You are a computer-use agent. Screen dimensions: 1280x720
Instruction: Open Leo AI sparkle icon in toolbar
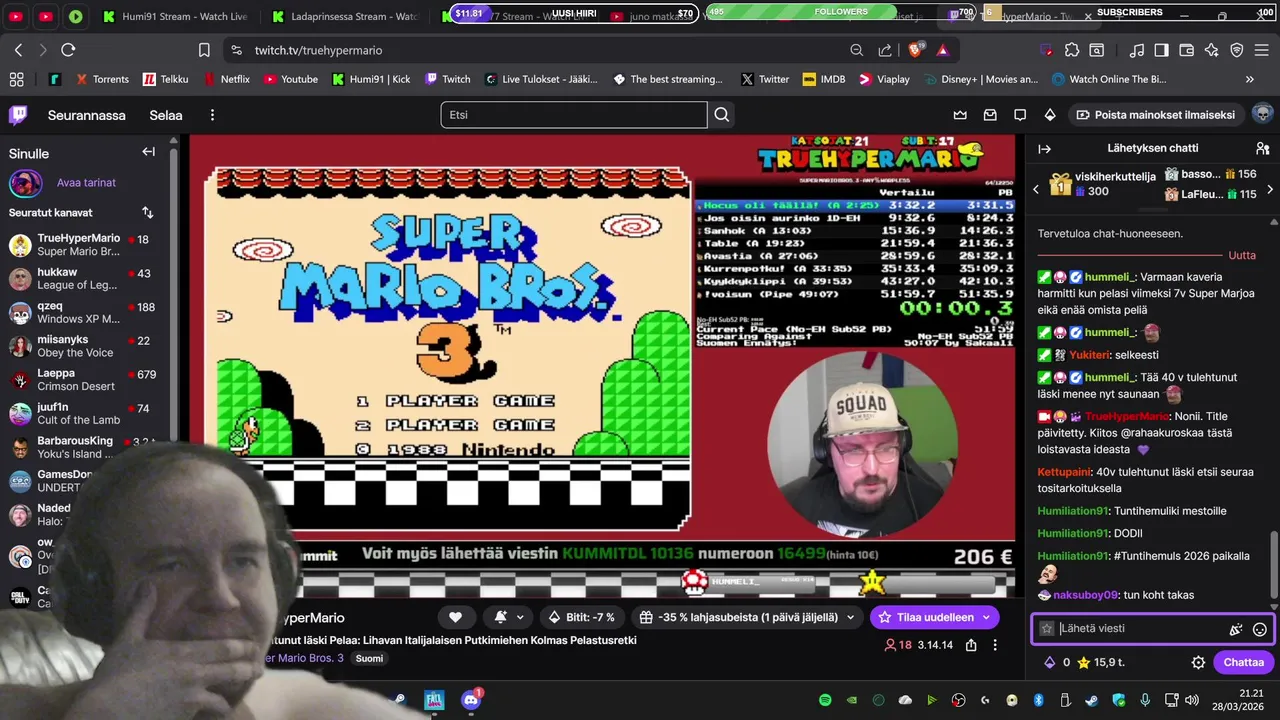tap(1211, 50)
